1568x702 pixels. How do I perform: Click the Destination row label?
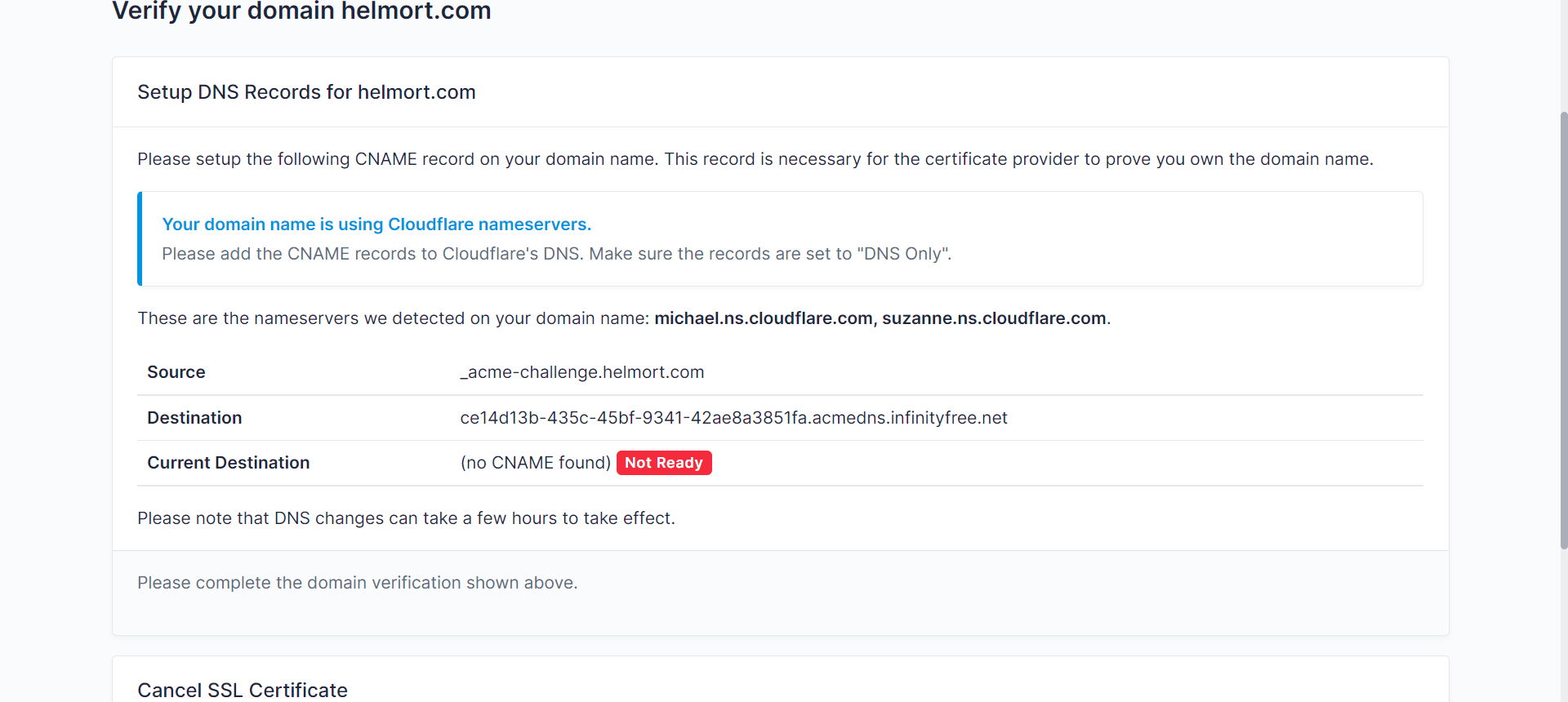click(x=194, y=418)
